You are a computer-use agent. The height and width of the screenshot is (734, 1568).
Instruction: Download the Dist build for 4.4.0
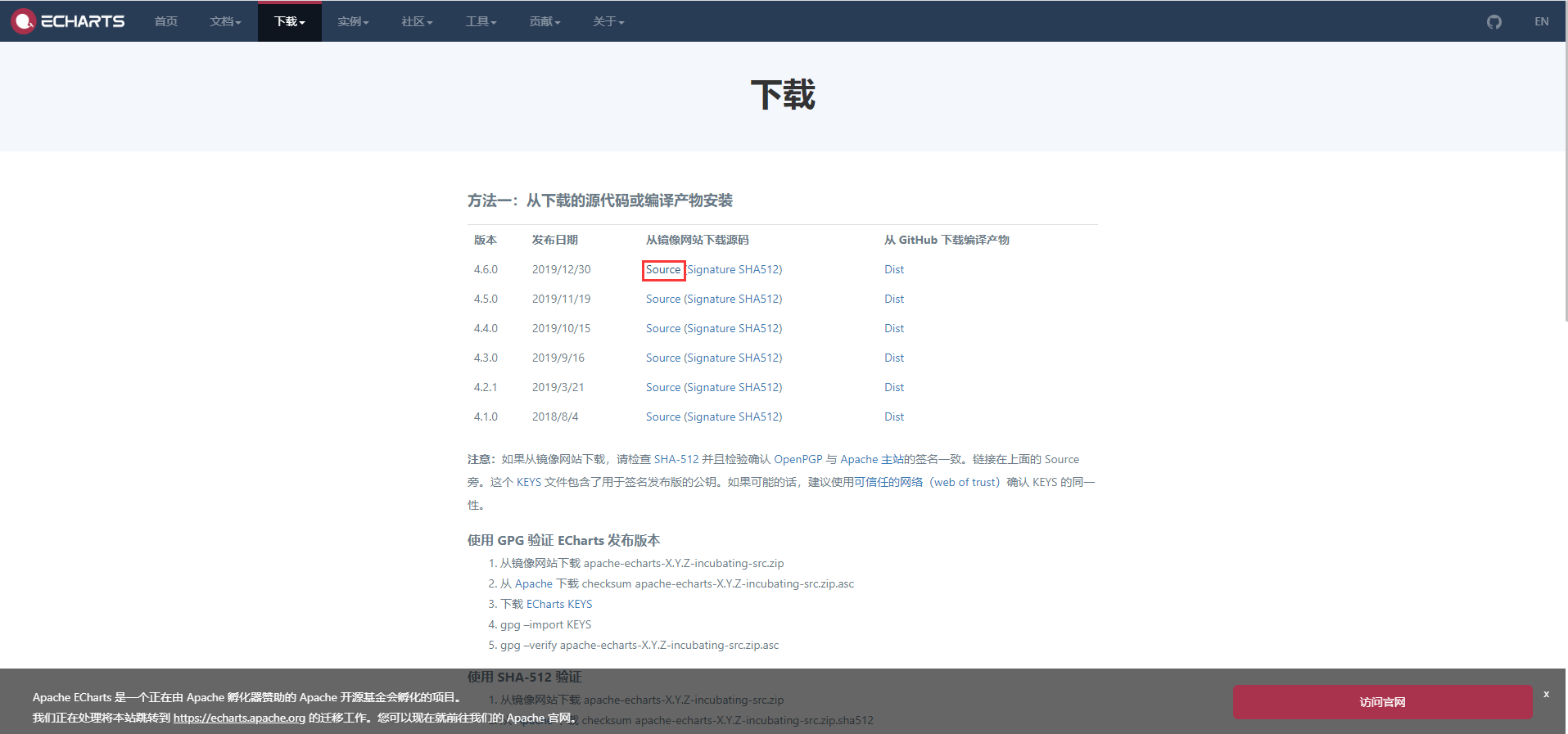coord(894,328)
